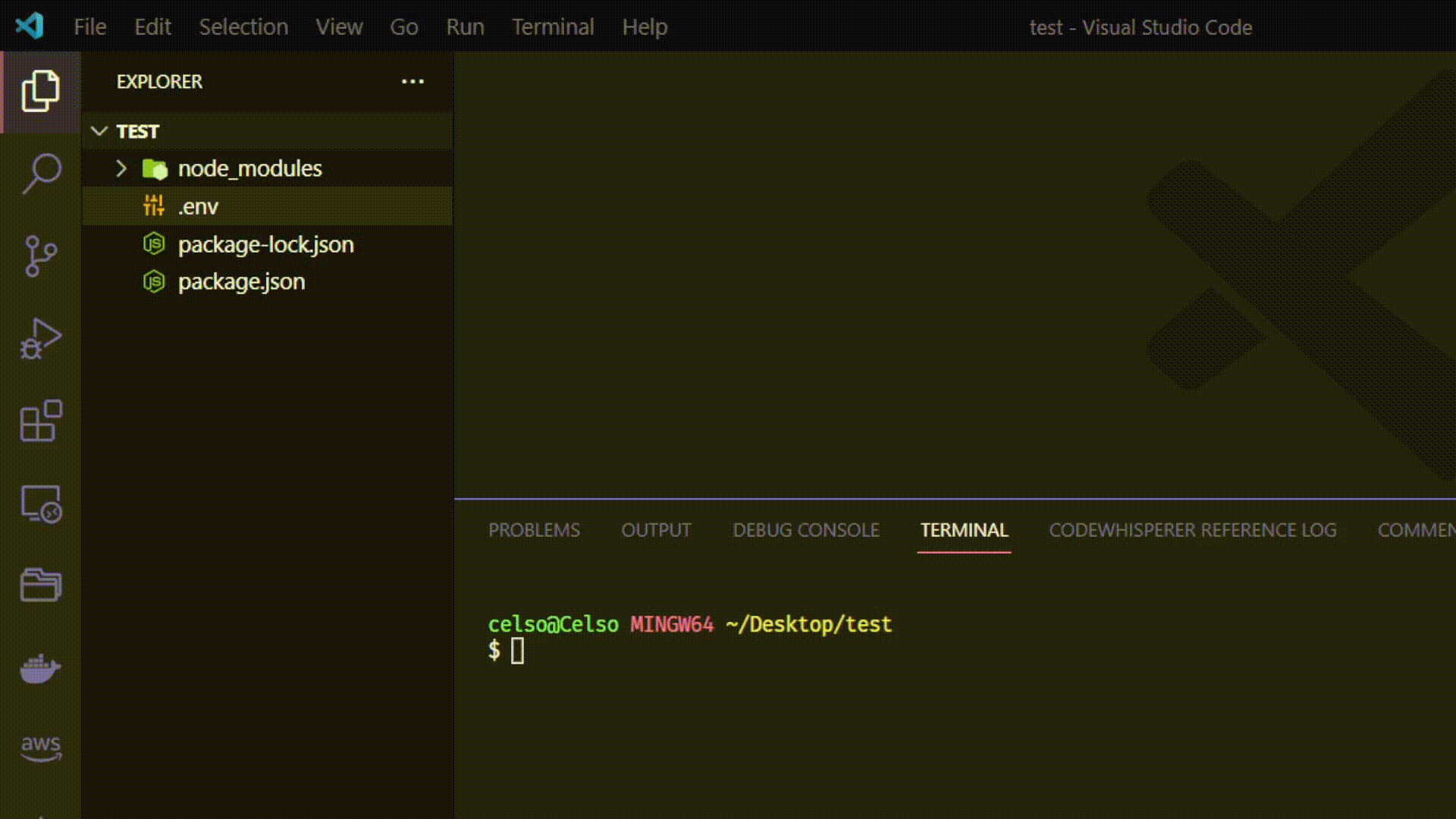The height and width of the screenshot is (819, 1456).
Task: Click the package-lock.json file
Action: [265, 243]
